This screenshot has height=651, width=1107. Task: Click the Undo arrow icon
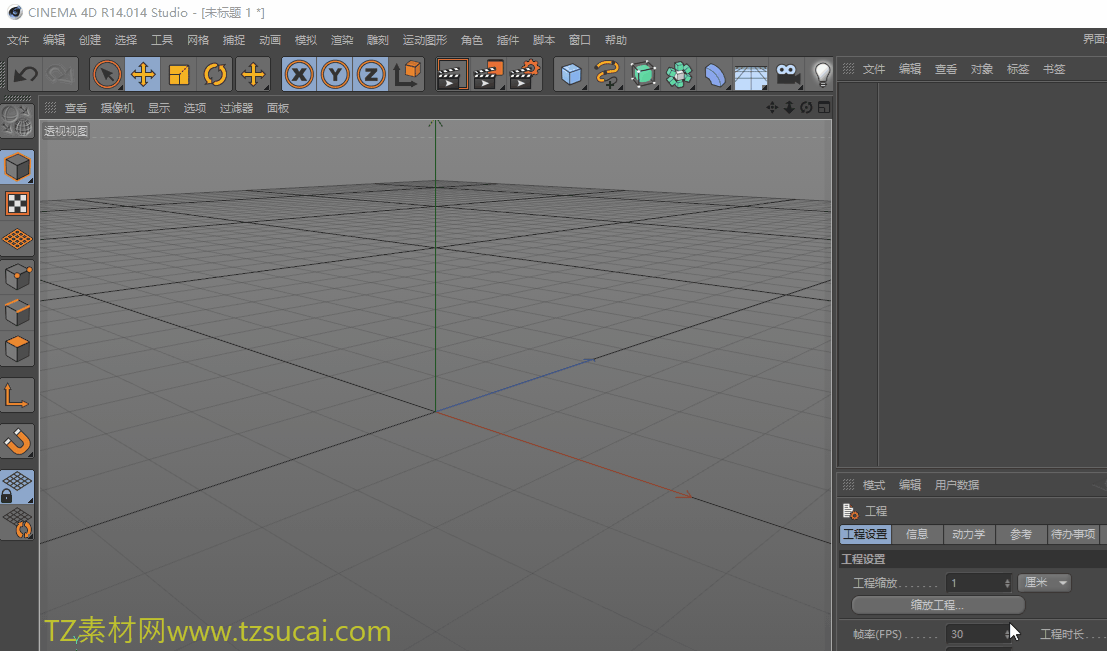click(26, 74)
